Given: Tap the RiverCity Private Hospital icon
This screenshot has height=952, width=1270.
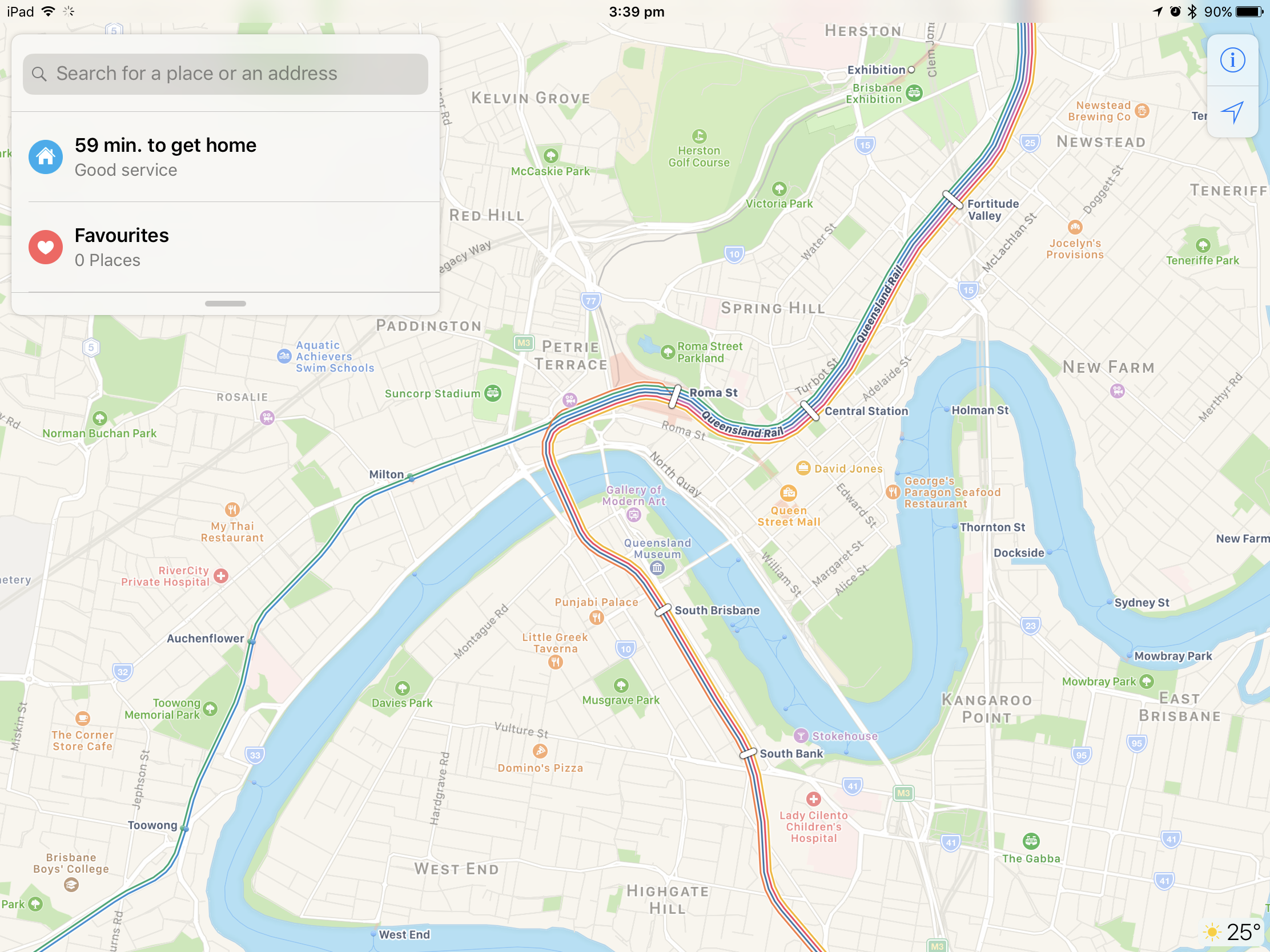Looking at the screenshot, I should (x=221, y=575).
